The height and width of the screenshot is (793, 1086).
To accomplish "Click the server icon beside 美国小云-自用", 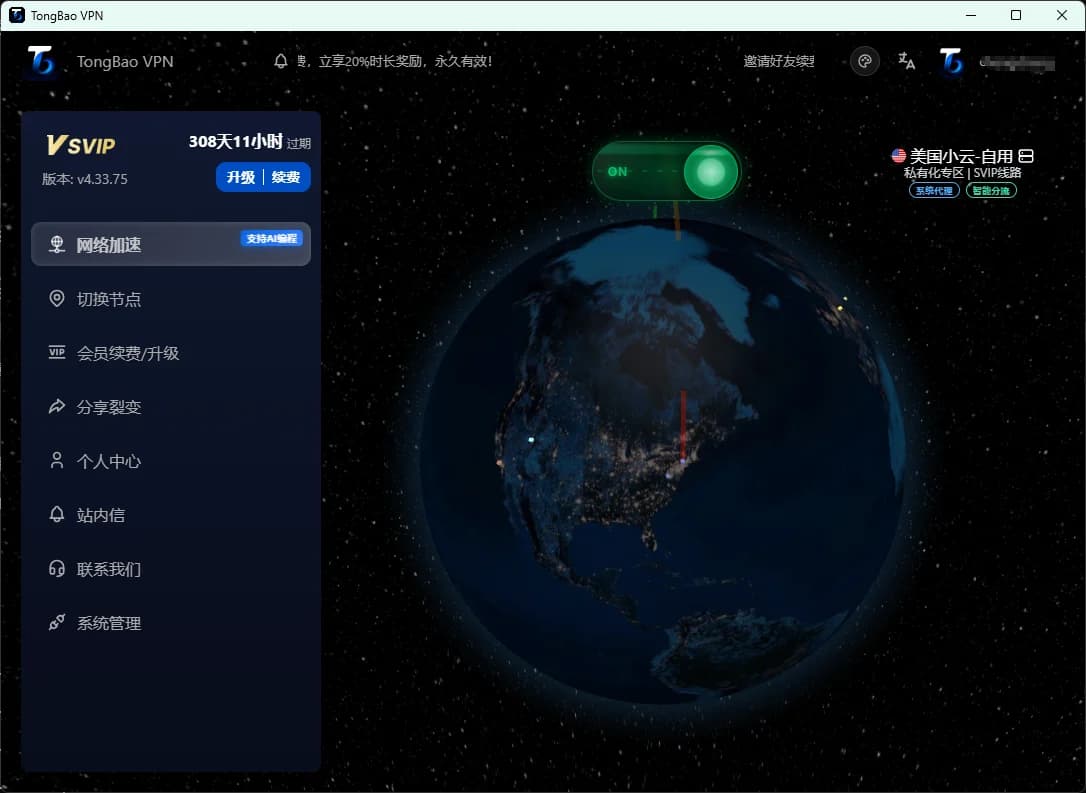I will click(1025, 156).
